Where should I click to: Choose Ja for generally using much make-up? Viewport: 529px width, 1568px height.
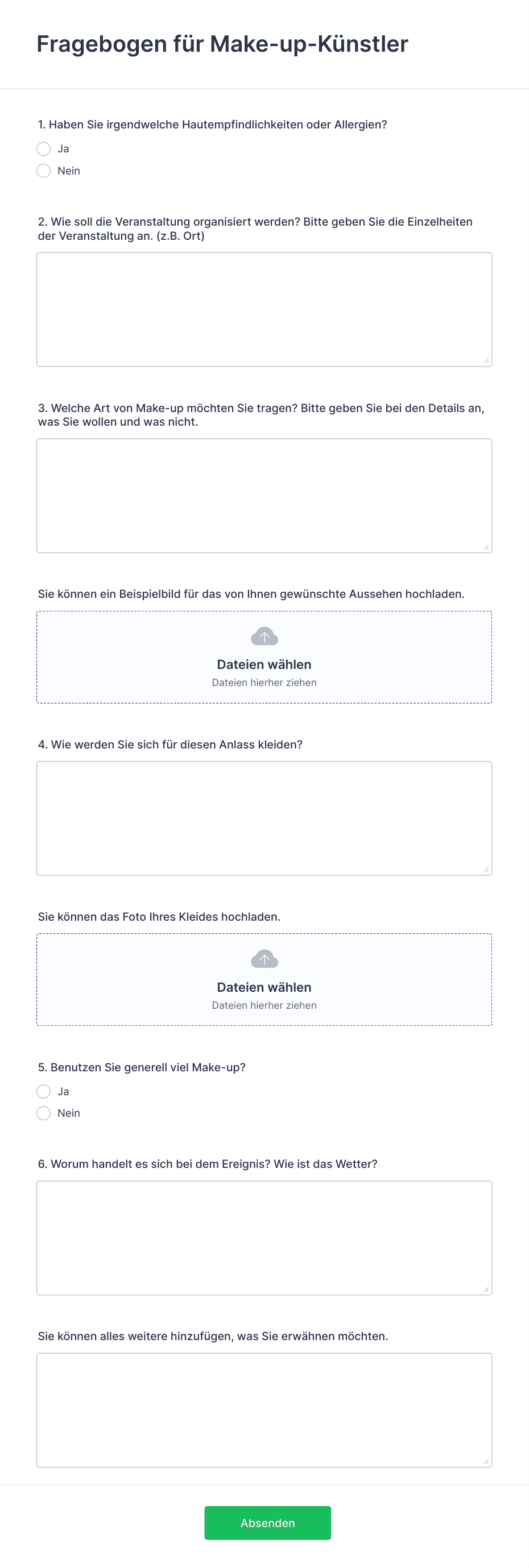[43, 1091]
